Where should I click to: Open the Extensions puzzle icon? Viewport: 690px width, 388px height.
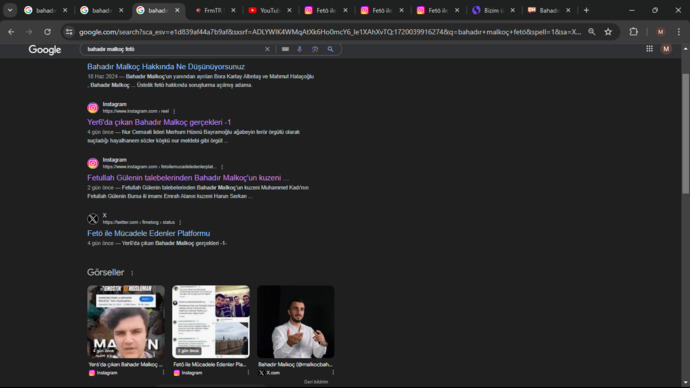pos(634,32)
